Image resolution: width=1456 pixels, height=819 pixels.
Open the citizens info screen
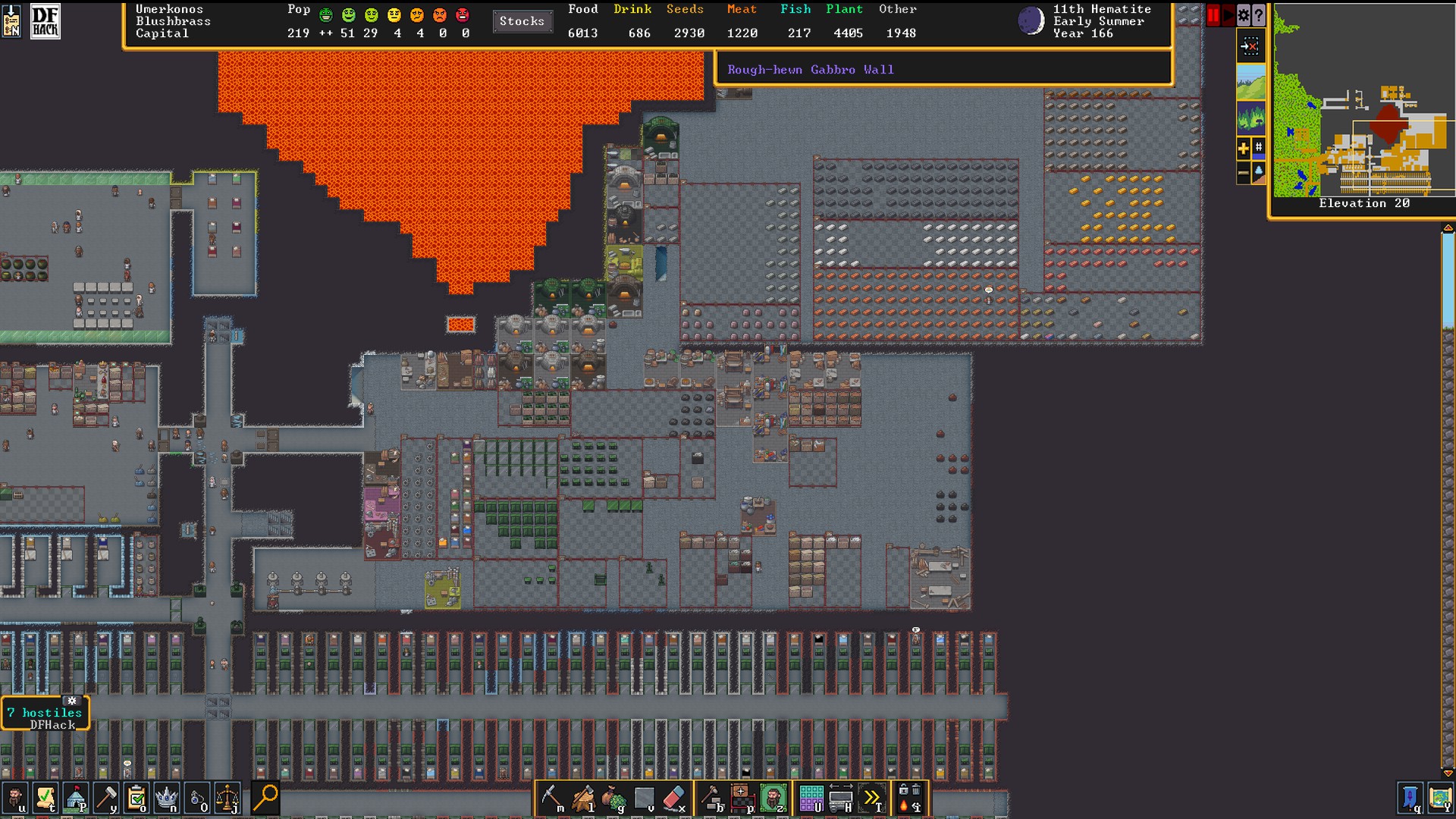click(x=15, y=799)
